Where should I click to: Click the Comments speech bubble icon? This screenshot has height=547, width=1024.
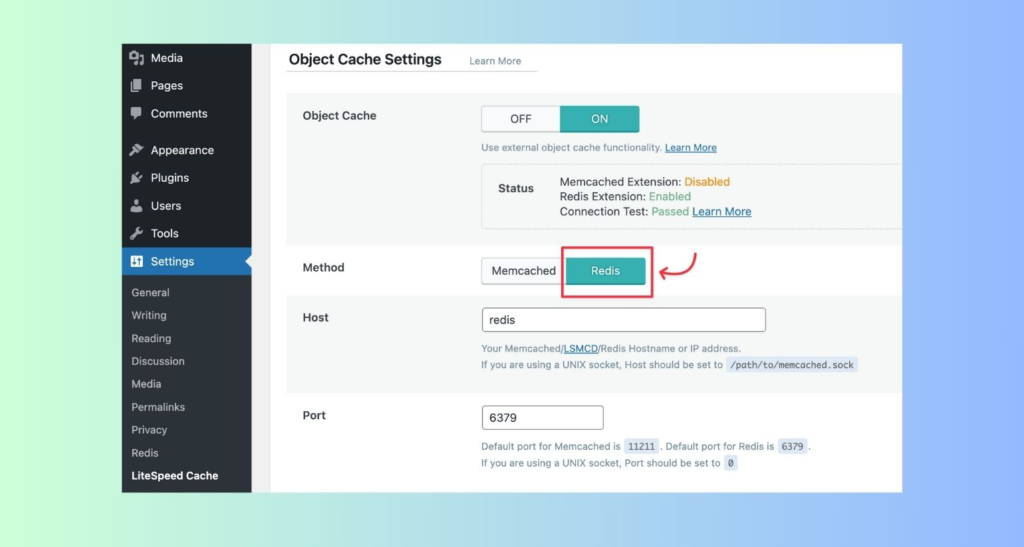(x=136, y=113)
